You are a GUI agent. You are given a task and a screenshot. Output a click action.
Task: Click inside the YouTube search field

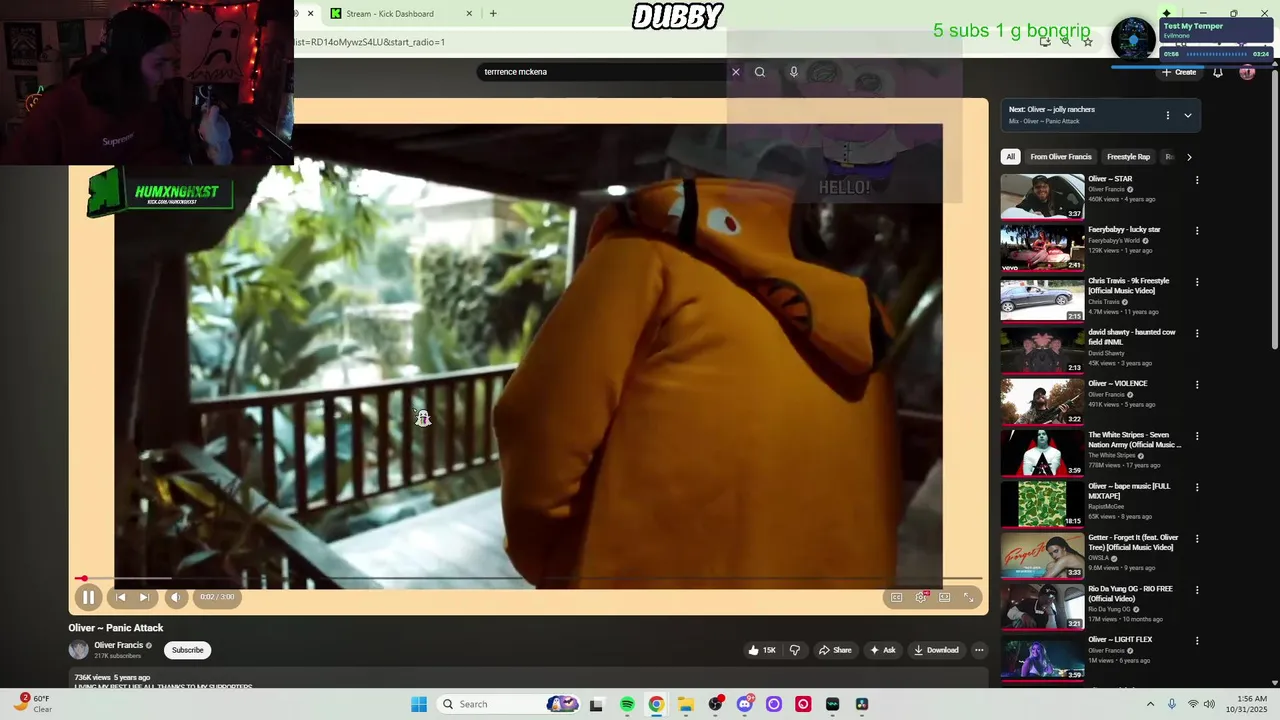(x=603, y=72)
